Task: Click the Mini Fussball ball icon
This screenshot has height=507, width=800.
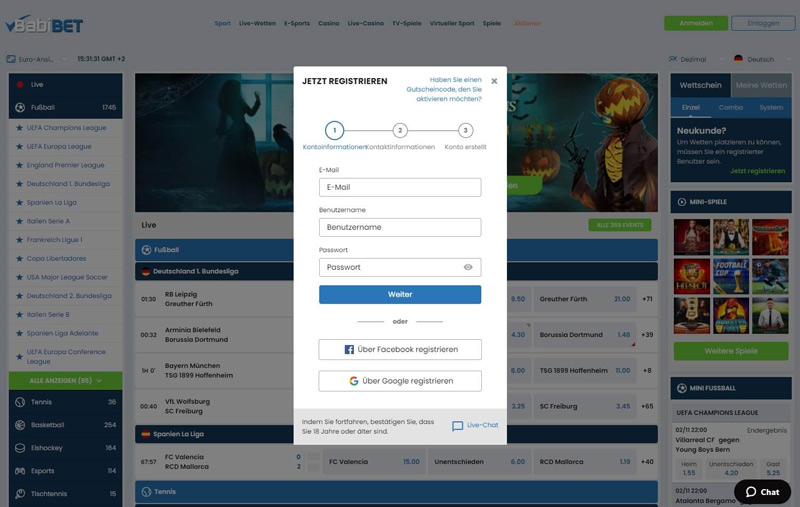Action: (x=682, y=388)
